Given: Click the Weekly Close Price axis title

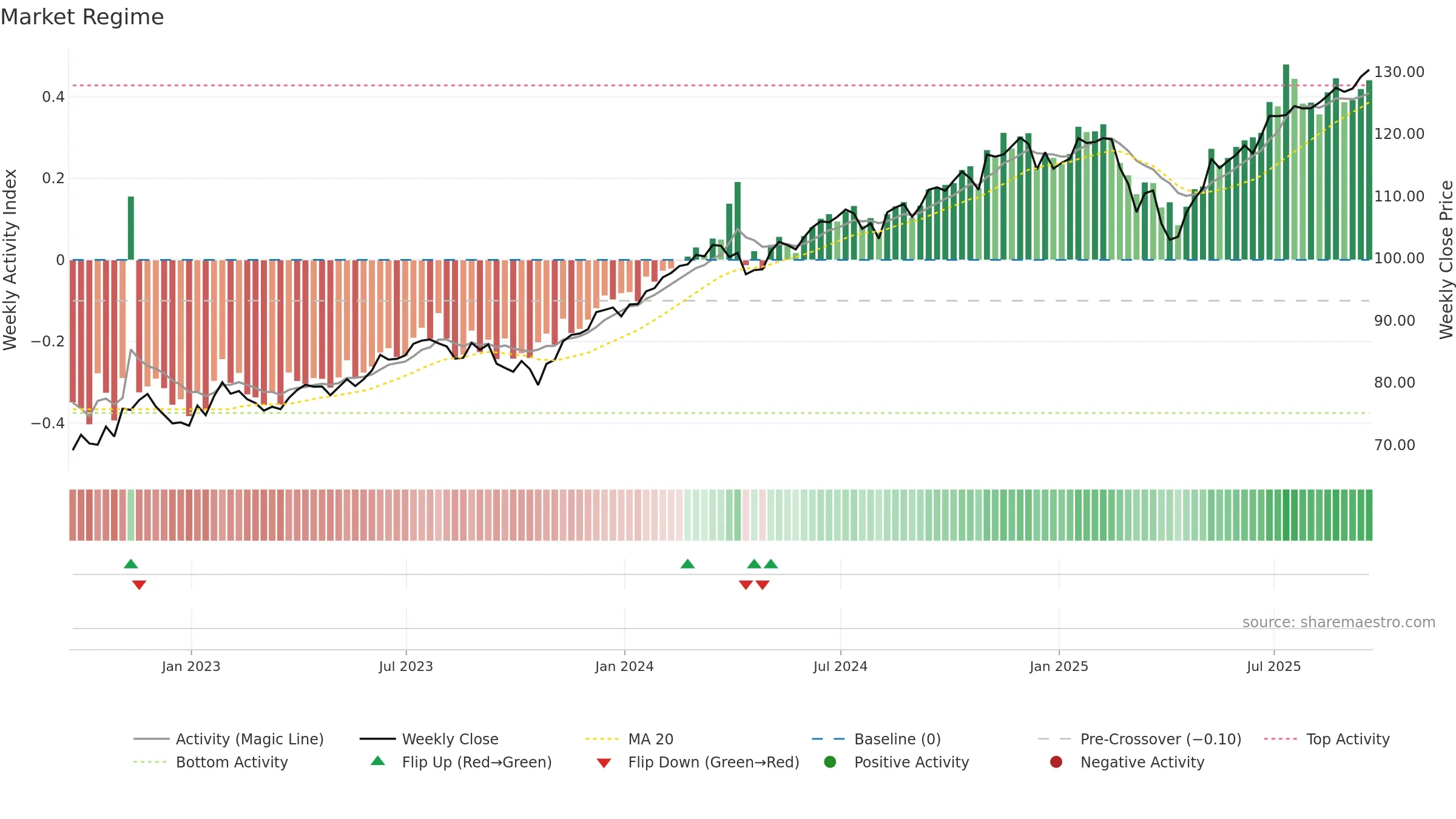Looking at the screenshot, I should pyautogui.click(x=1446, y=260).
